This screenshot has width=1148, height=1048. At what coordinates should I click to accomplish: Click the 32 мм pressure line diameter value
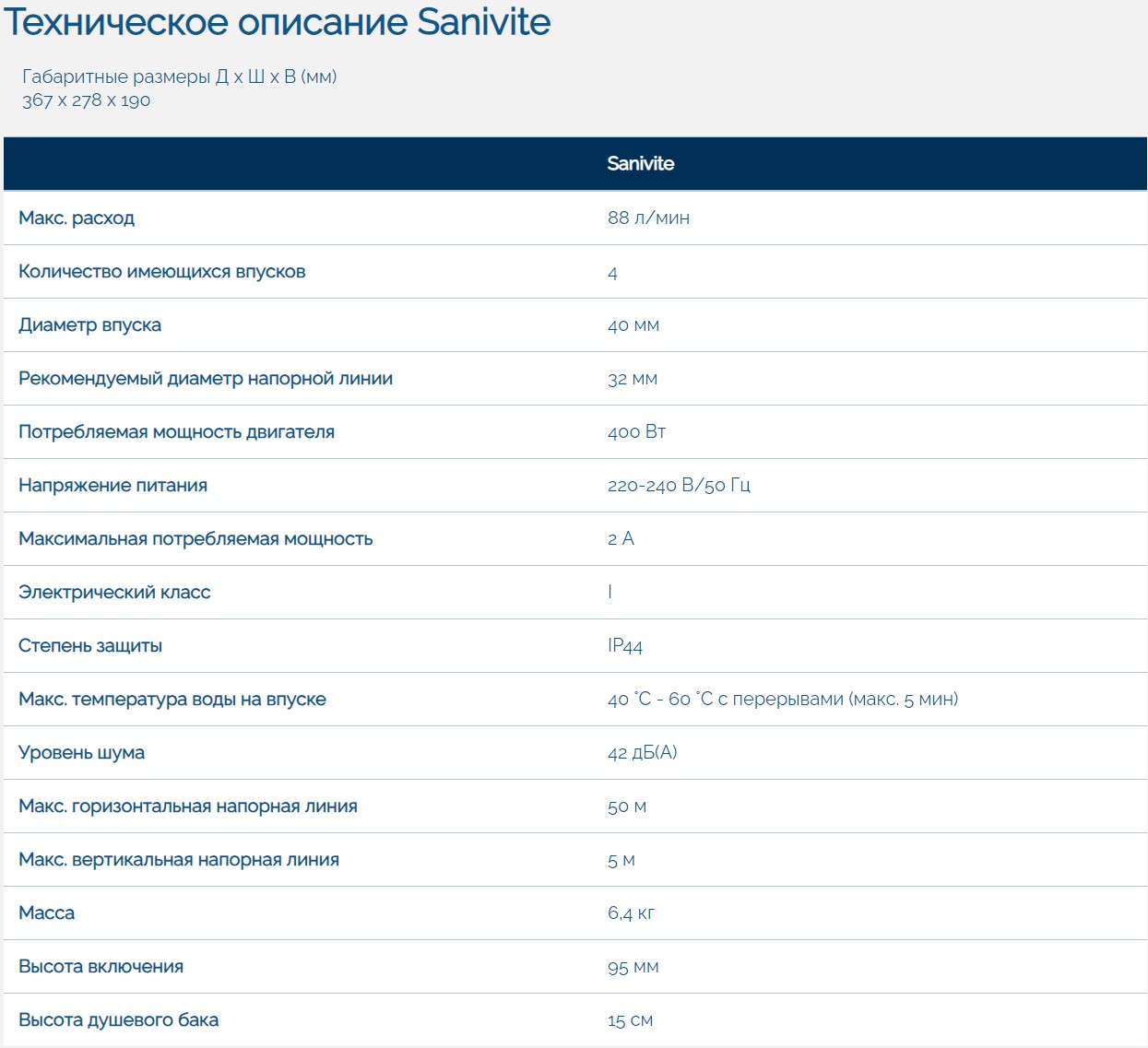coord(632,379)
